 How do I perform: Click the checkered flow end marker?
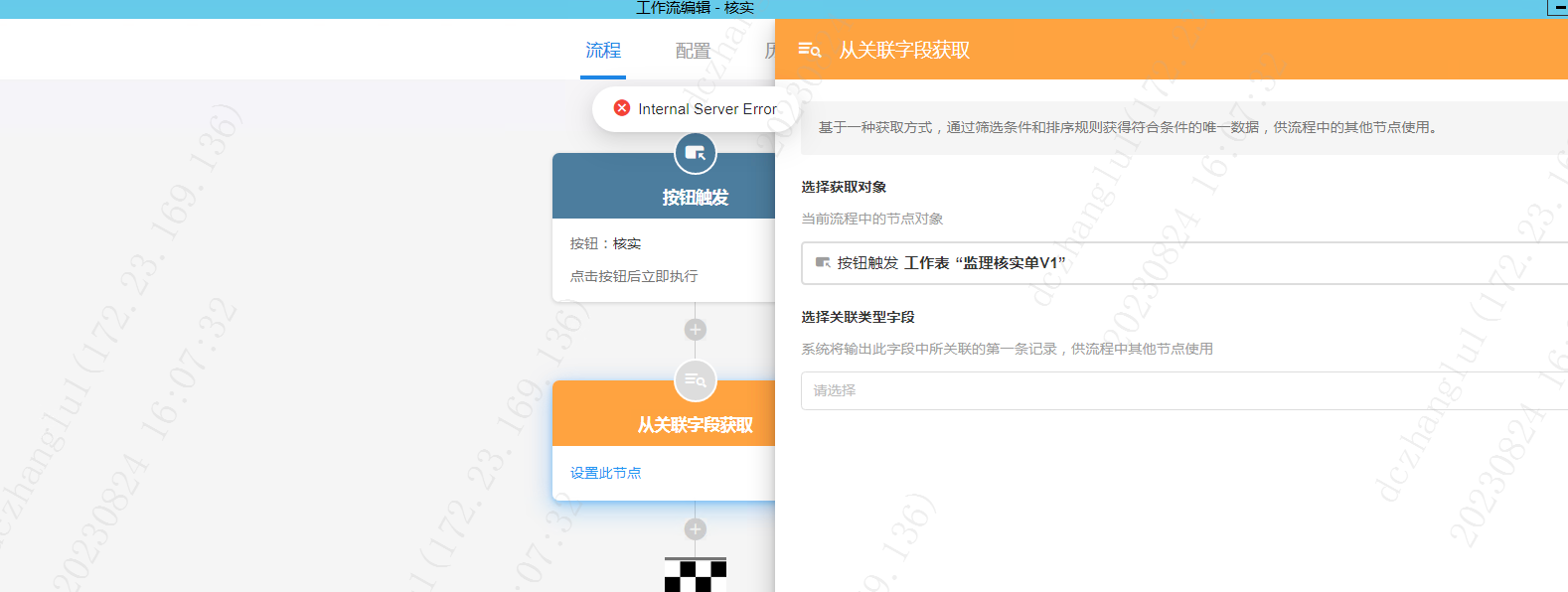pyautogui.click(x=696, y=575)
